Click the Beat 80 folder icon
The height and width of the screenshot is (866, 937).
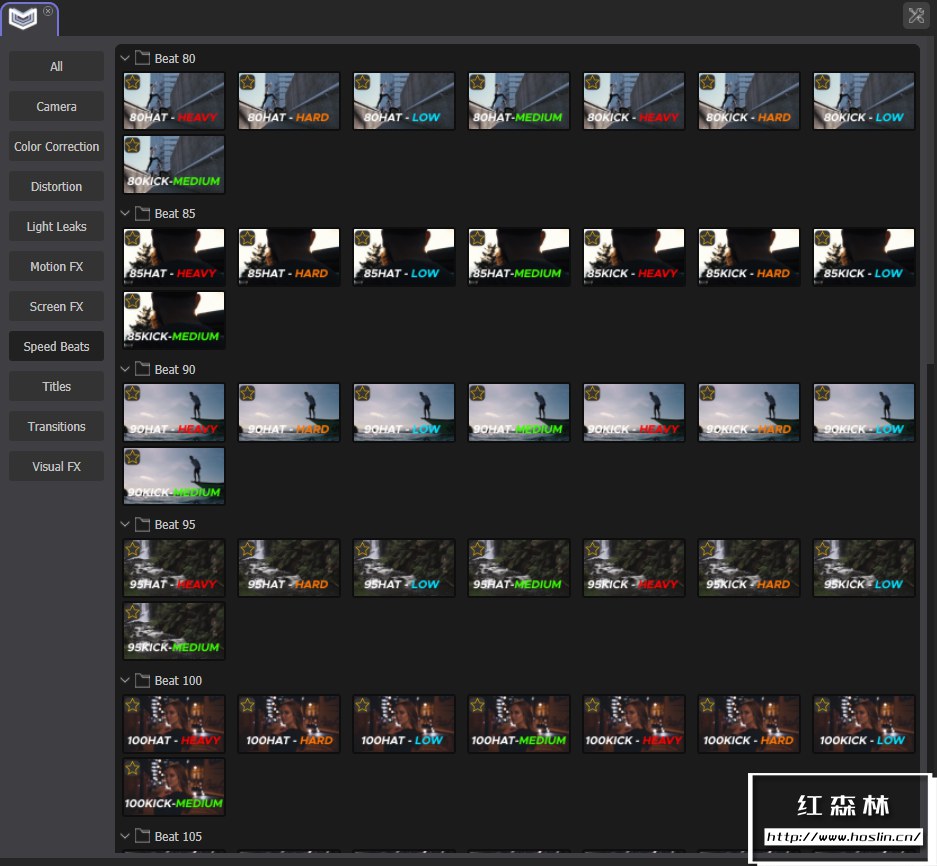point(142,57)
